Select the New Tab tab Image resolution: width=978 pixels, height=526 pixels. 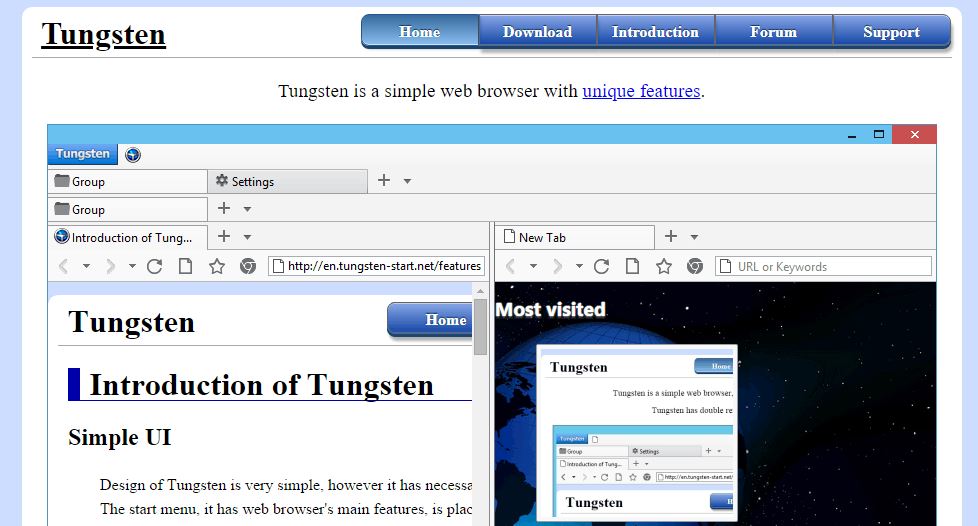coord(574,238)
